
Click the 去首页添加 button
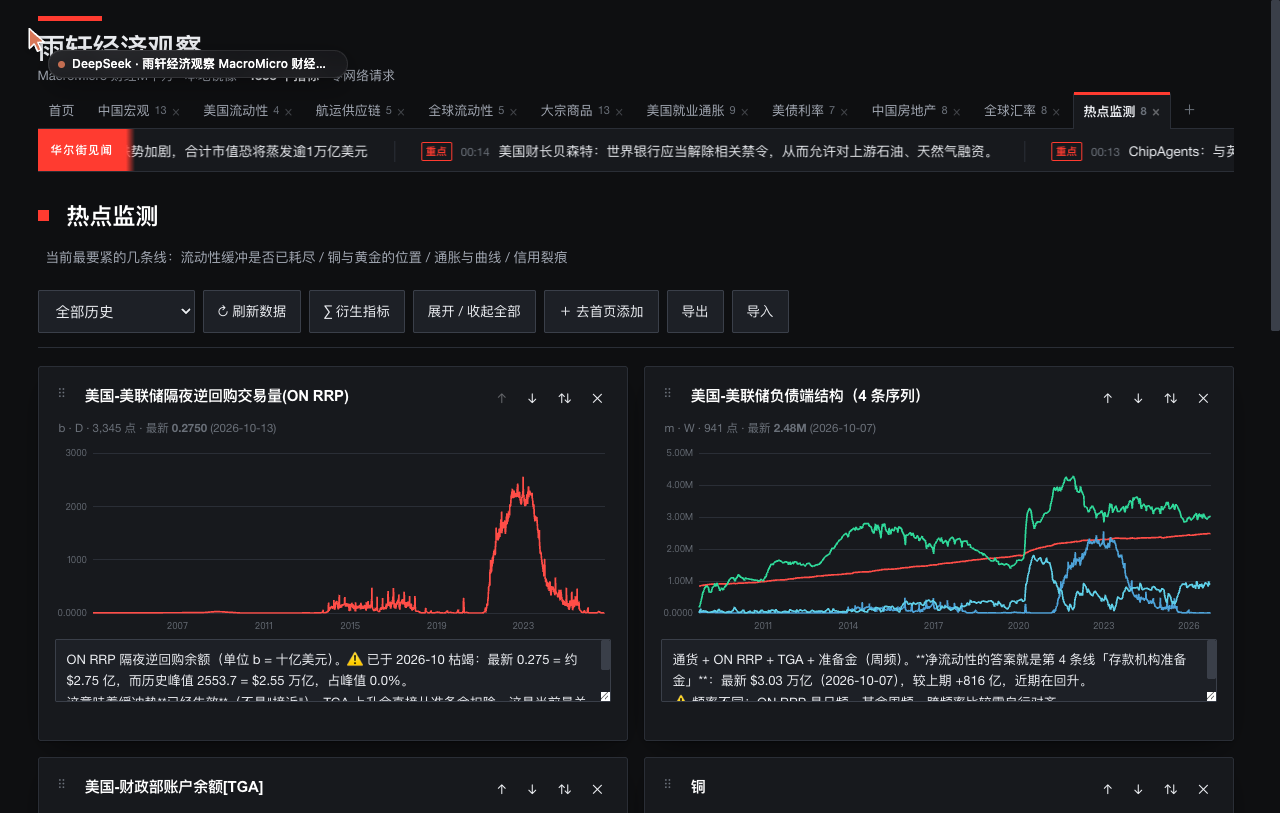[x=601, y=311]
